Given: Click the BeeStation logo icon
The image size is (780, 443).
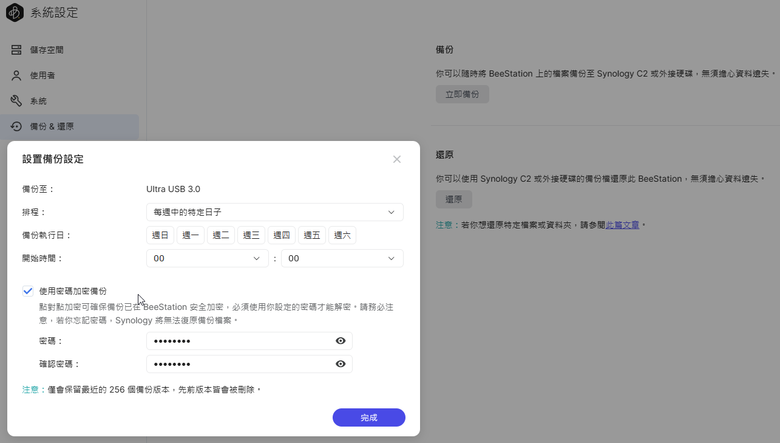Looking at the screenshot, I should coord(15,12).
